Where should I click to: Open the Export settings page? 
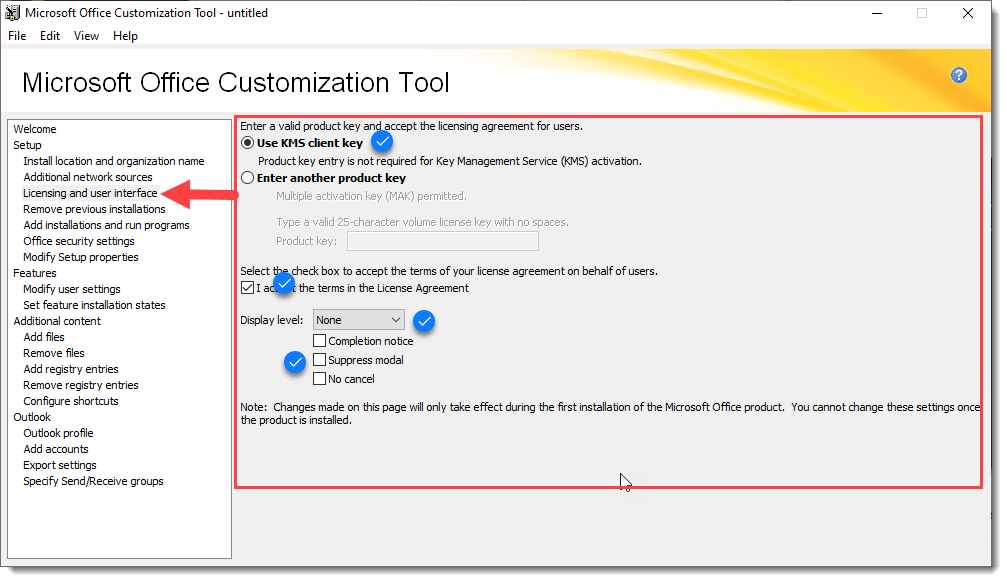click(x=60, y=465)
